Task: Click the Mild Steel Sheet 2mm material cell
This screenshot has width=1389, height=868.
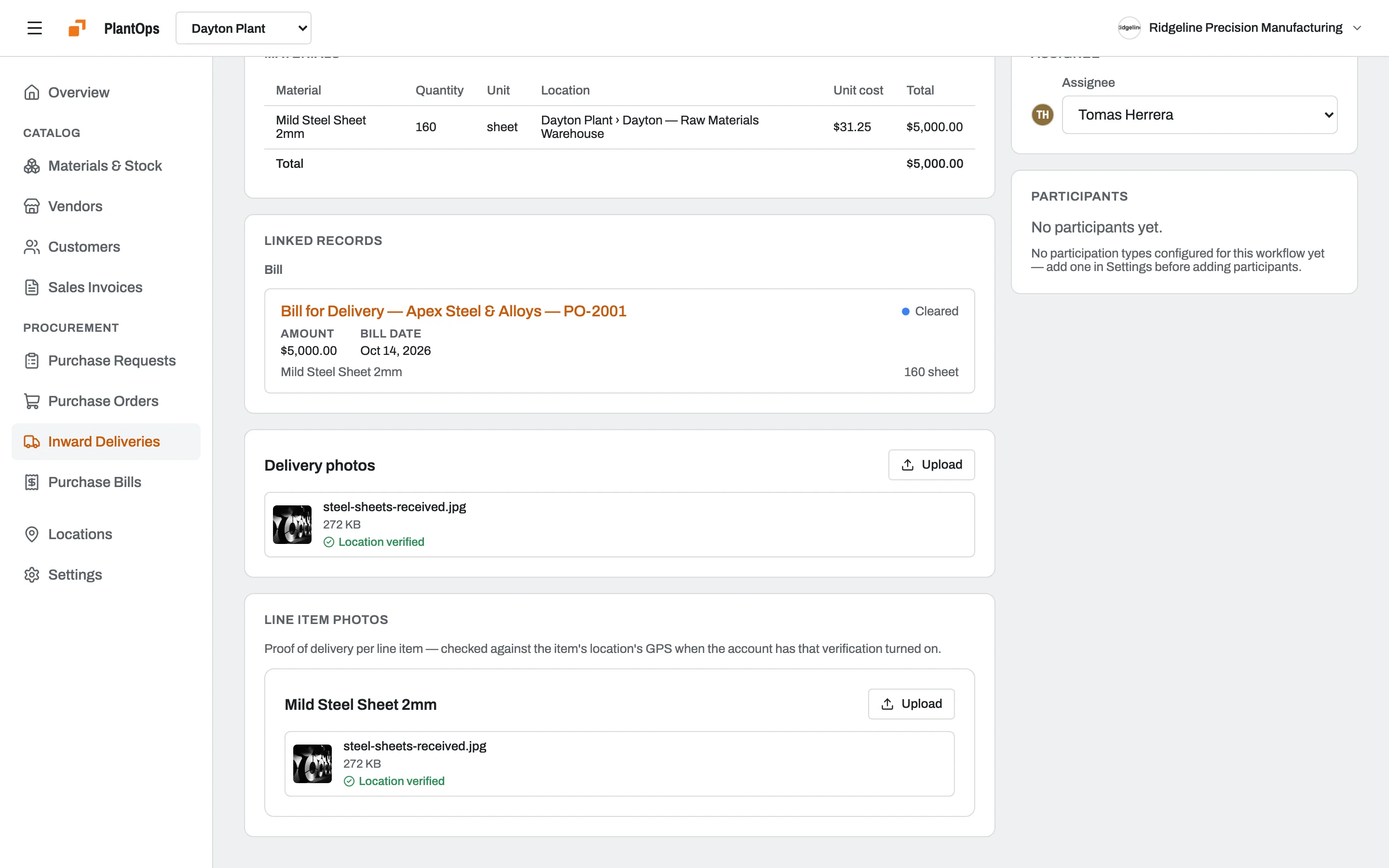Action: (x=321, y=127)
